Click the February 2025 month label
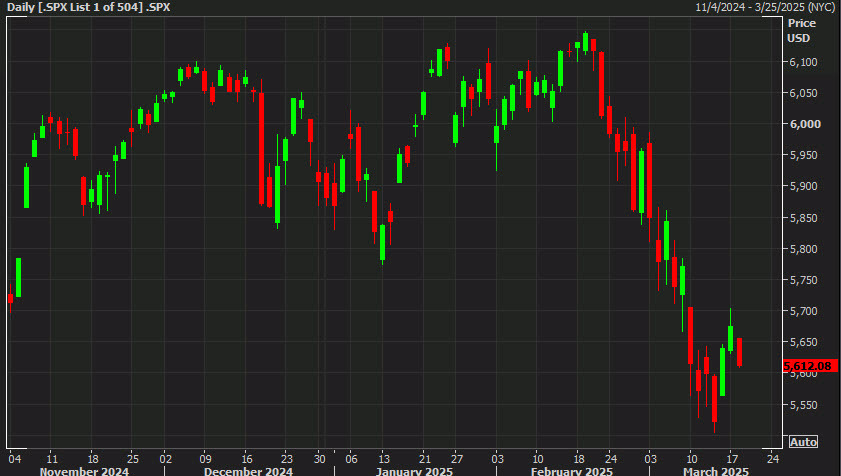Screen dimensions: 841x476 click(x=572, y=471)
